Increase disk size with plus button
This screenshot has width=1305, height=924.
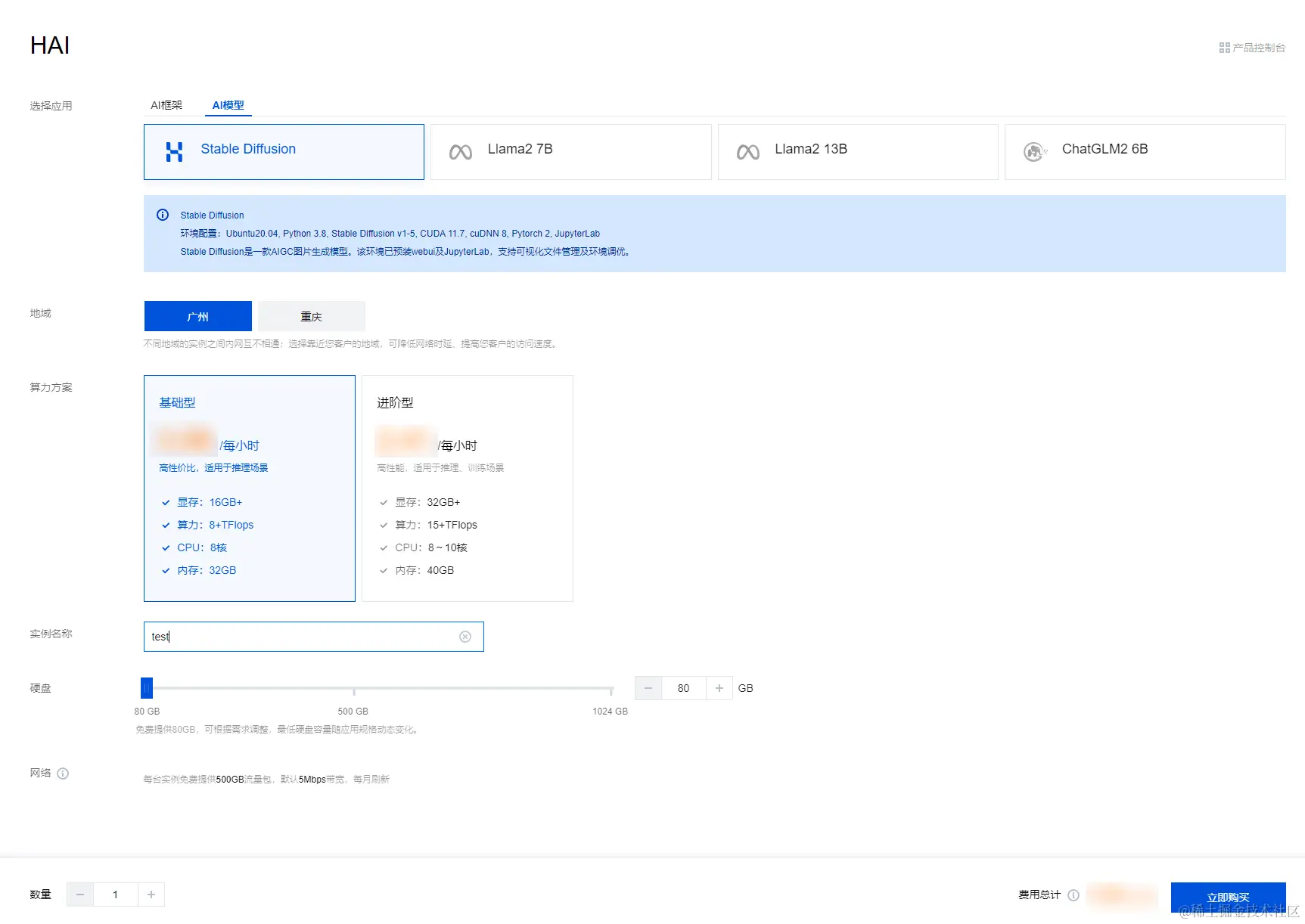coord(719,688)
